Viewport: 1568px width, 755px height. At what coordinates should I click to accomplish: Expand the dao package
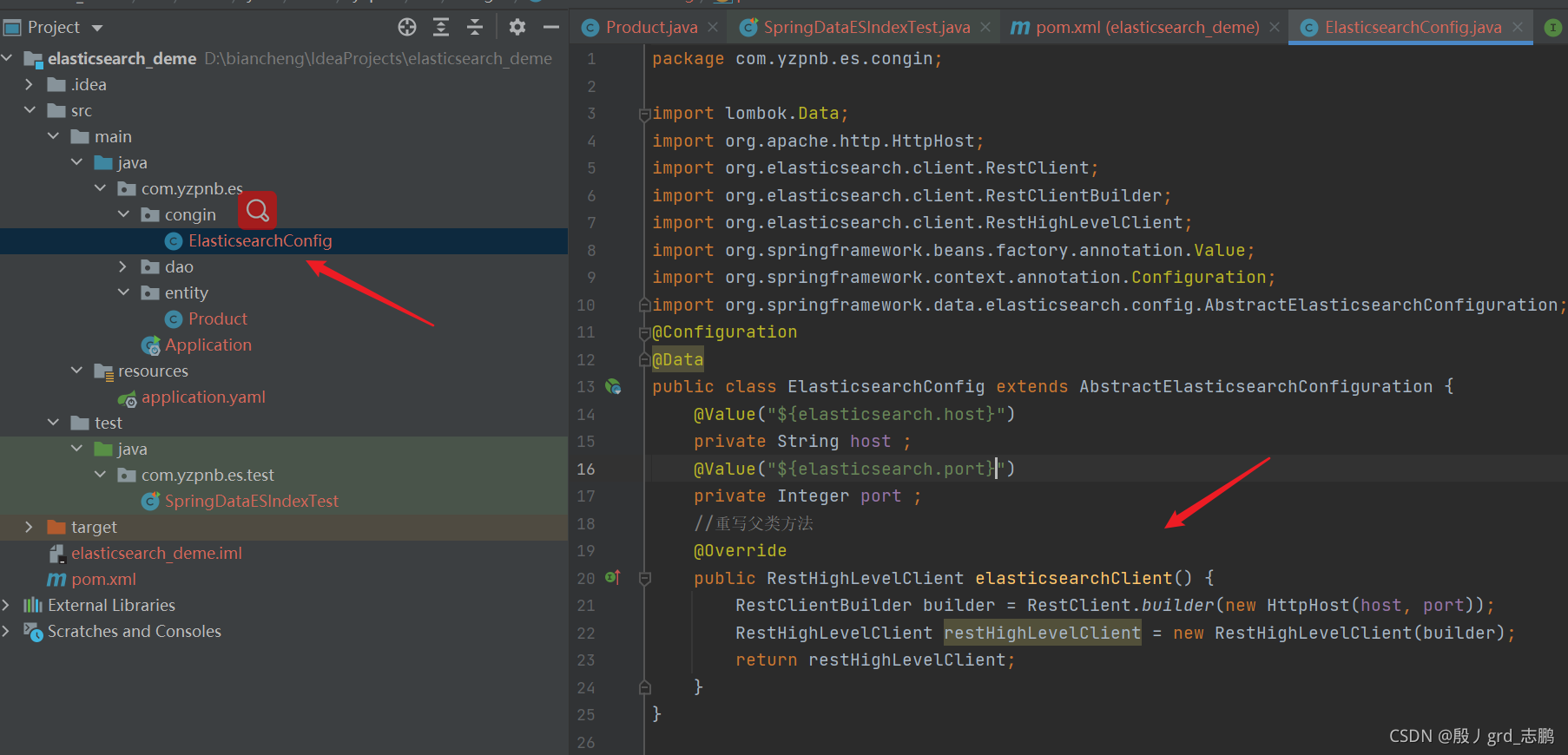click(x=123, y=266)
